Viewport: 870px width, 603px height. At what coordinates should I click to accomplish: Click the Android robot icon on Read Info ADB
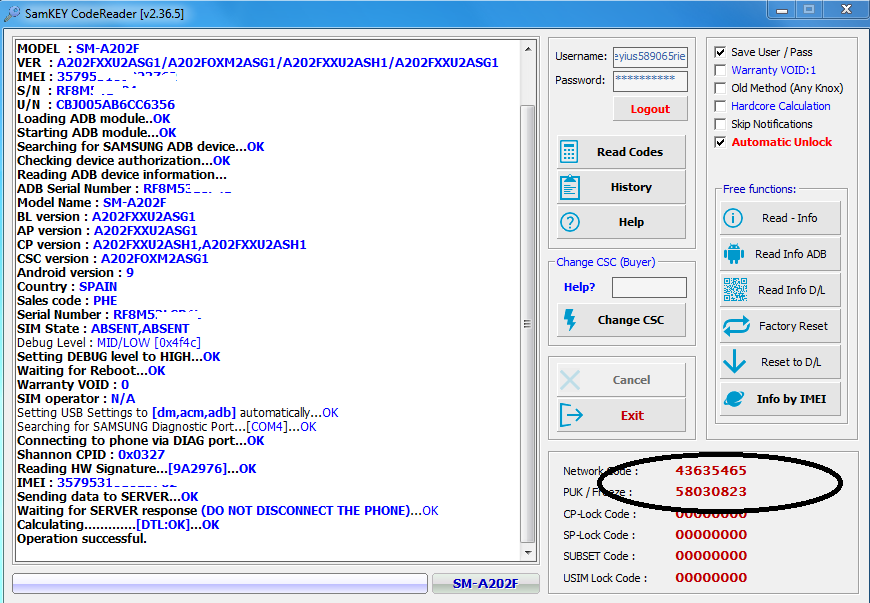pyautogui.click(x=734, y=254)
